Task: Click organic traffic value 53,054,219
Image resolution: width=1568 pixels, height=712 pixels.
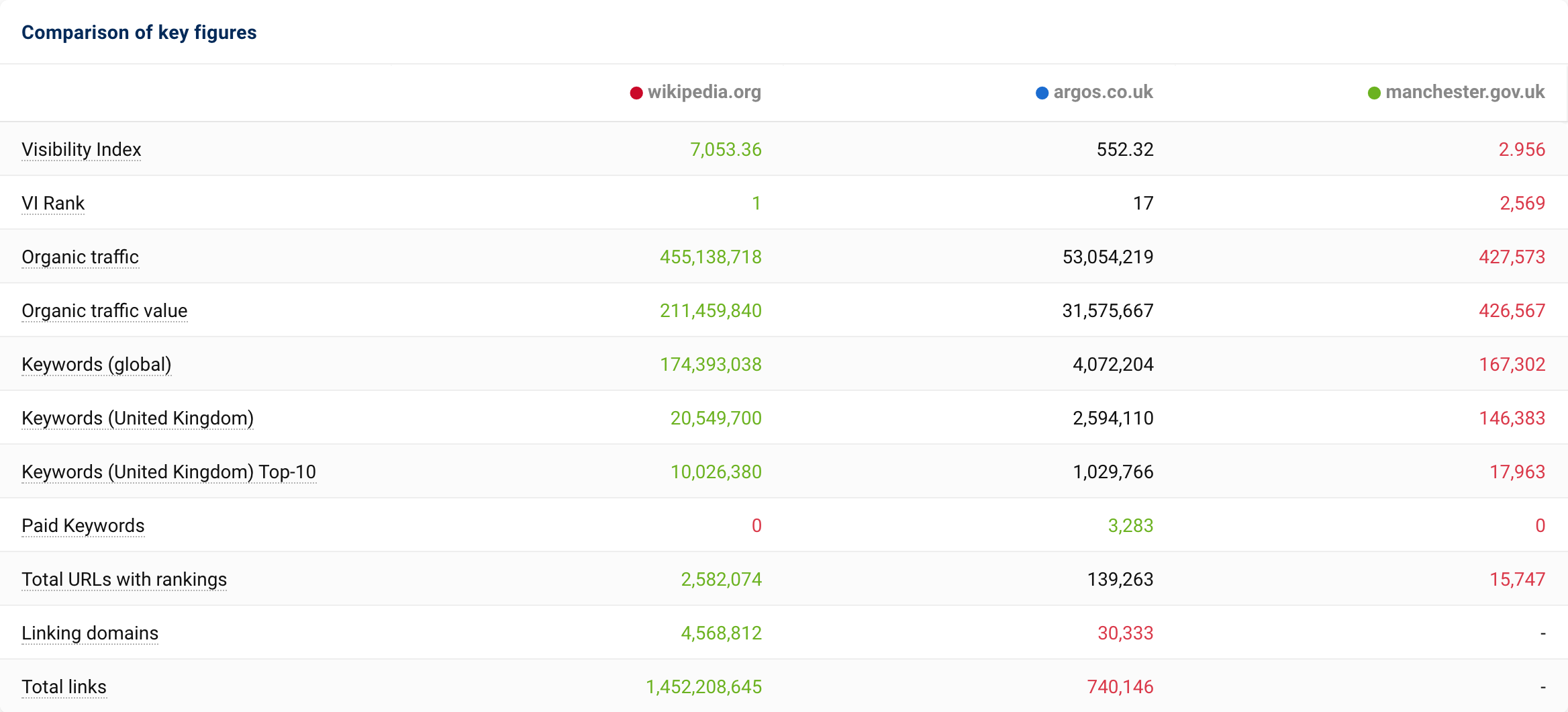Action: click(x=1108, y=257)
